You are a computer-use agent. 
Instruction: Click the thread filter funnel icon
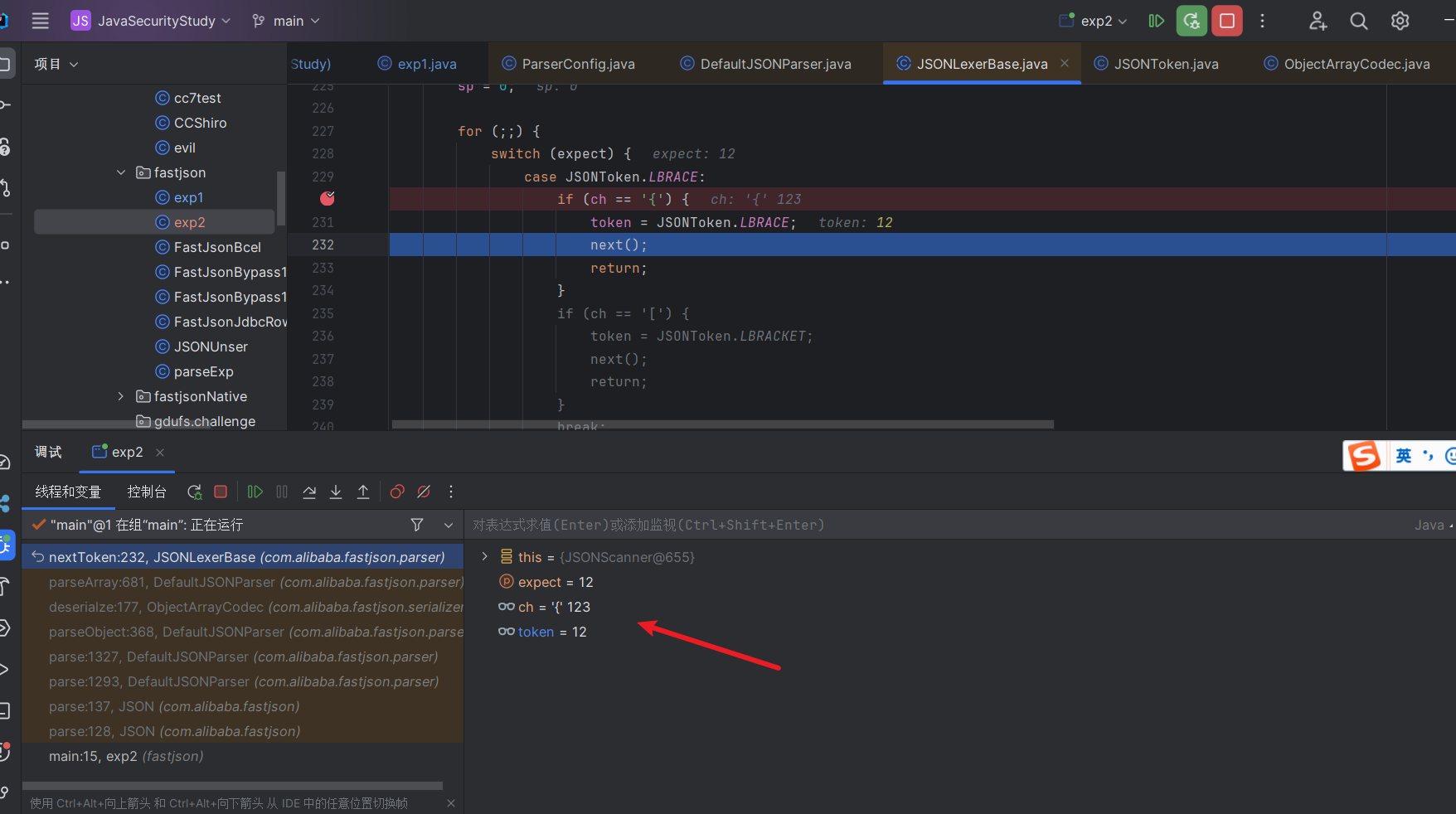417,525
